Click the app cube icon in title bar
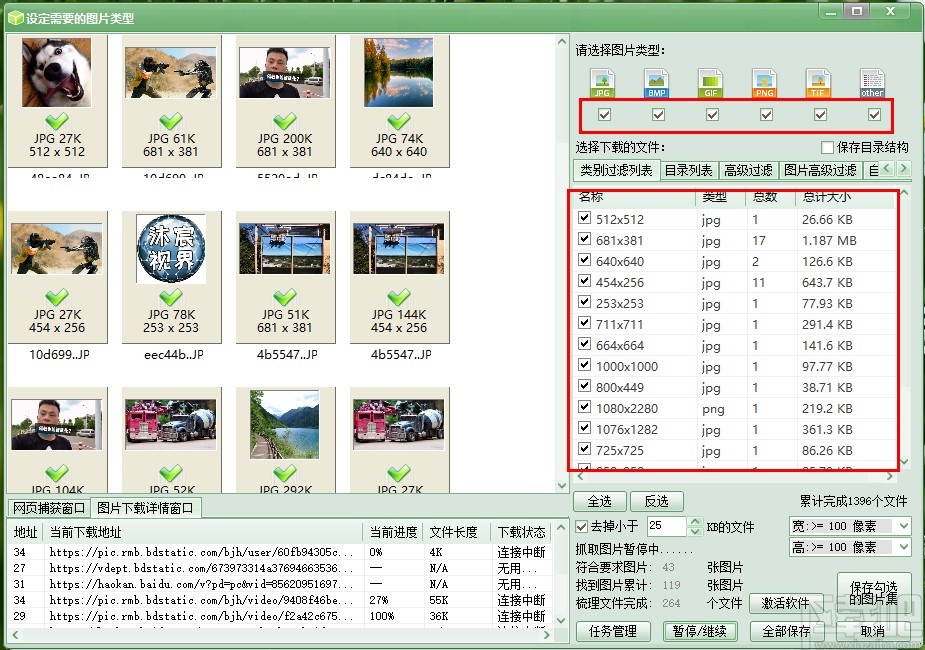 coord(16,18)
